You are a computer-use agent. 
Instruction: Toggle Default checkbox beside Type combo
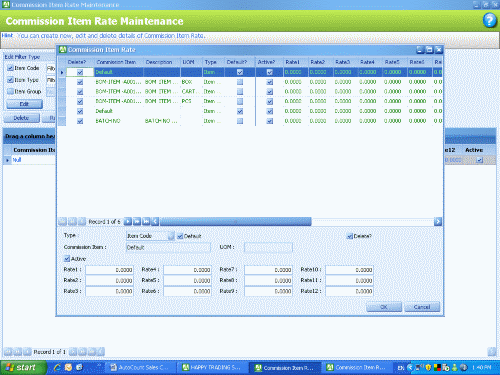[x=180, y=236]
